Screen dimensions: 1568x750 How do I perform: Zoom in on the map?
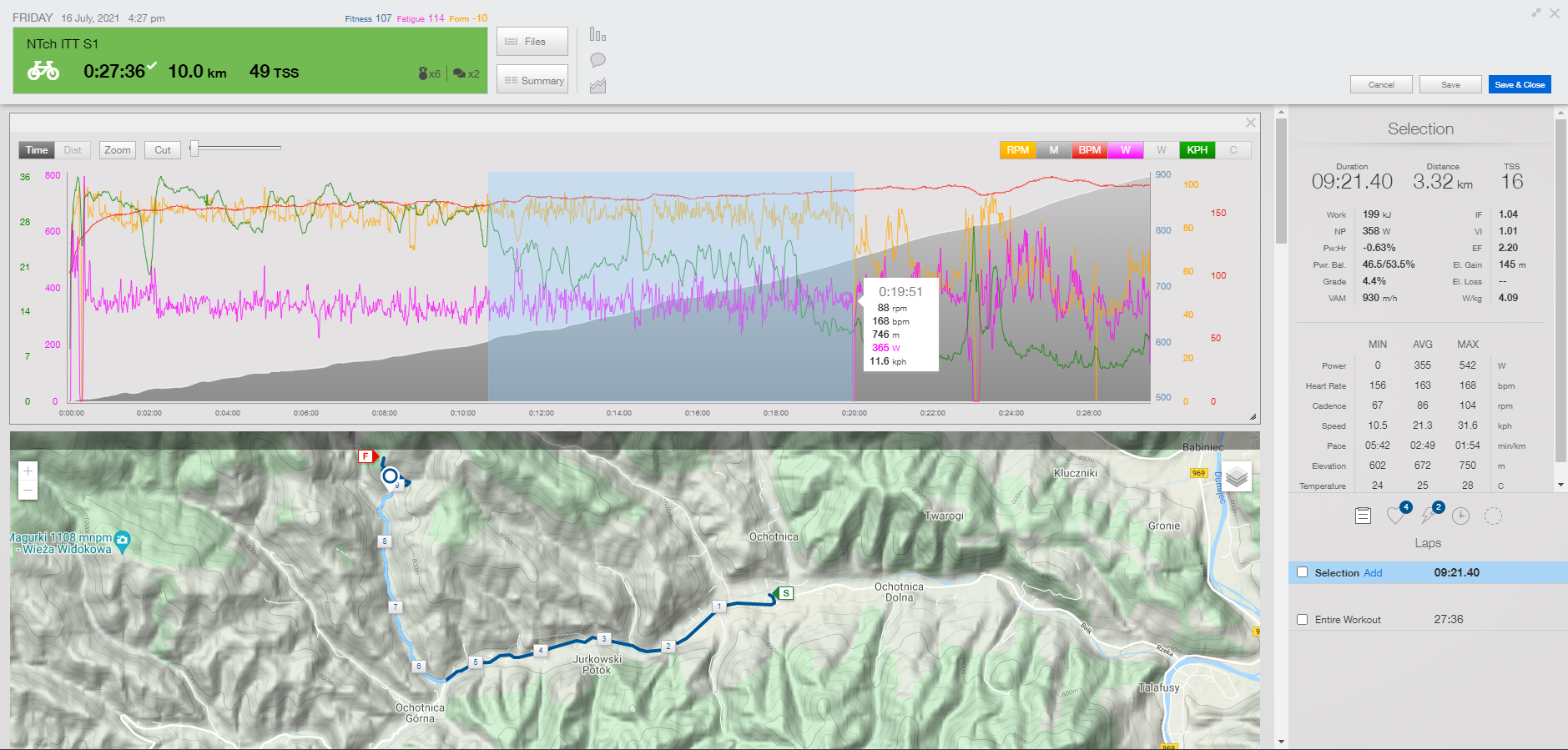click(x=28, y=471)
